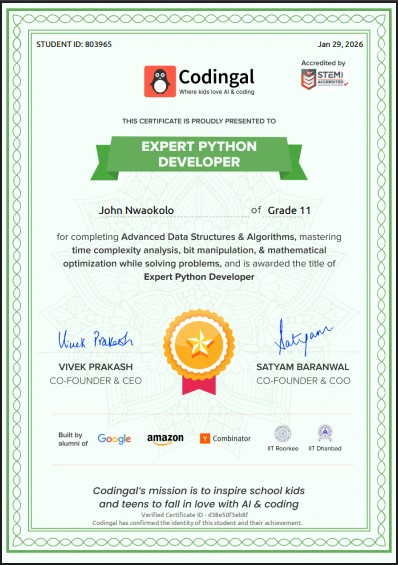Click the Y Combinator logo

click(x=225, y=439)
